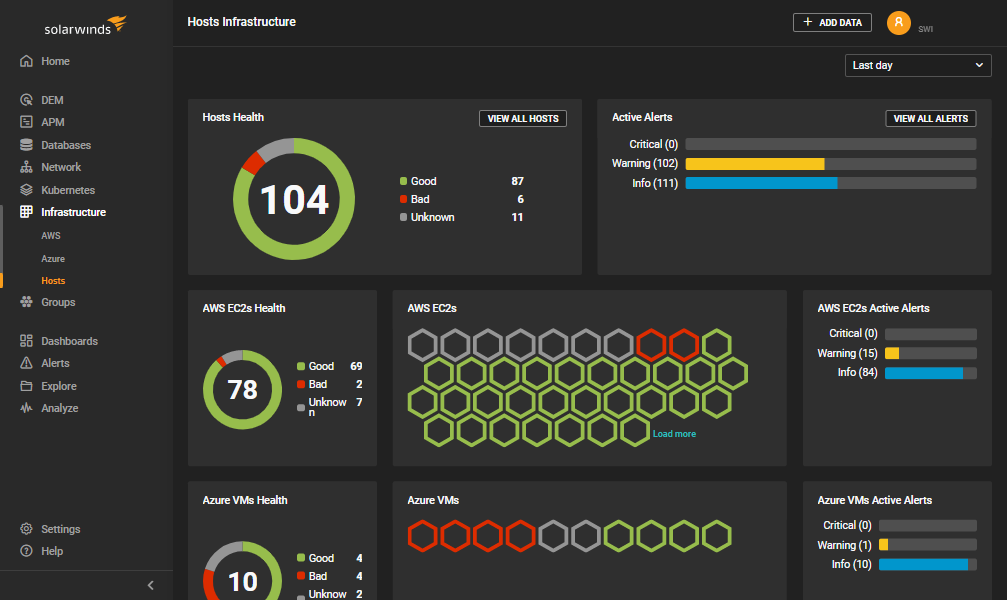This screenshot has width=1007, height=600.
Task: Collapse the sidebar with the chevron
Action: 151,585
